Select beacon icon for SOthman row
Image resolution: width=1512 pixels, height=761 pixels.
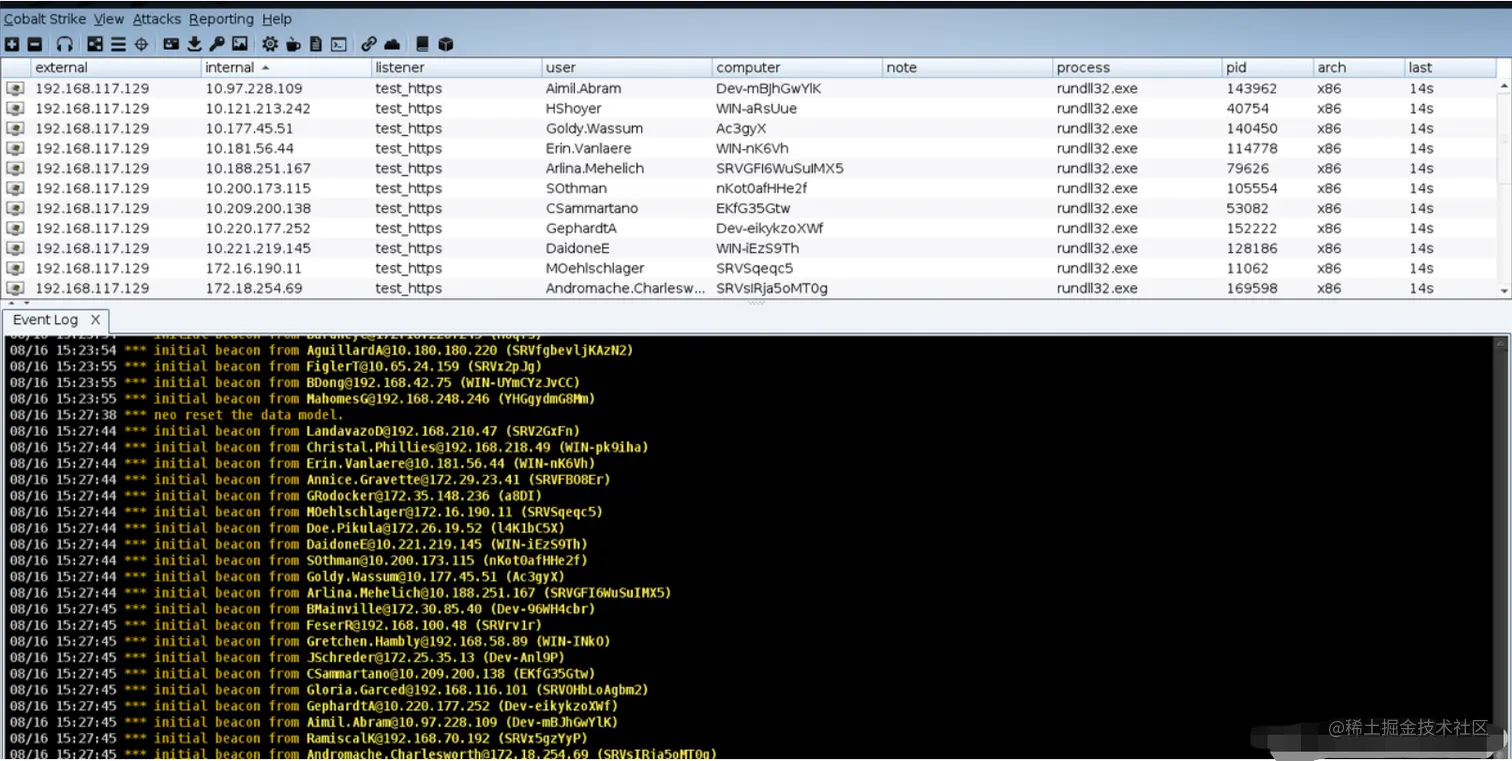[15, 188]
